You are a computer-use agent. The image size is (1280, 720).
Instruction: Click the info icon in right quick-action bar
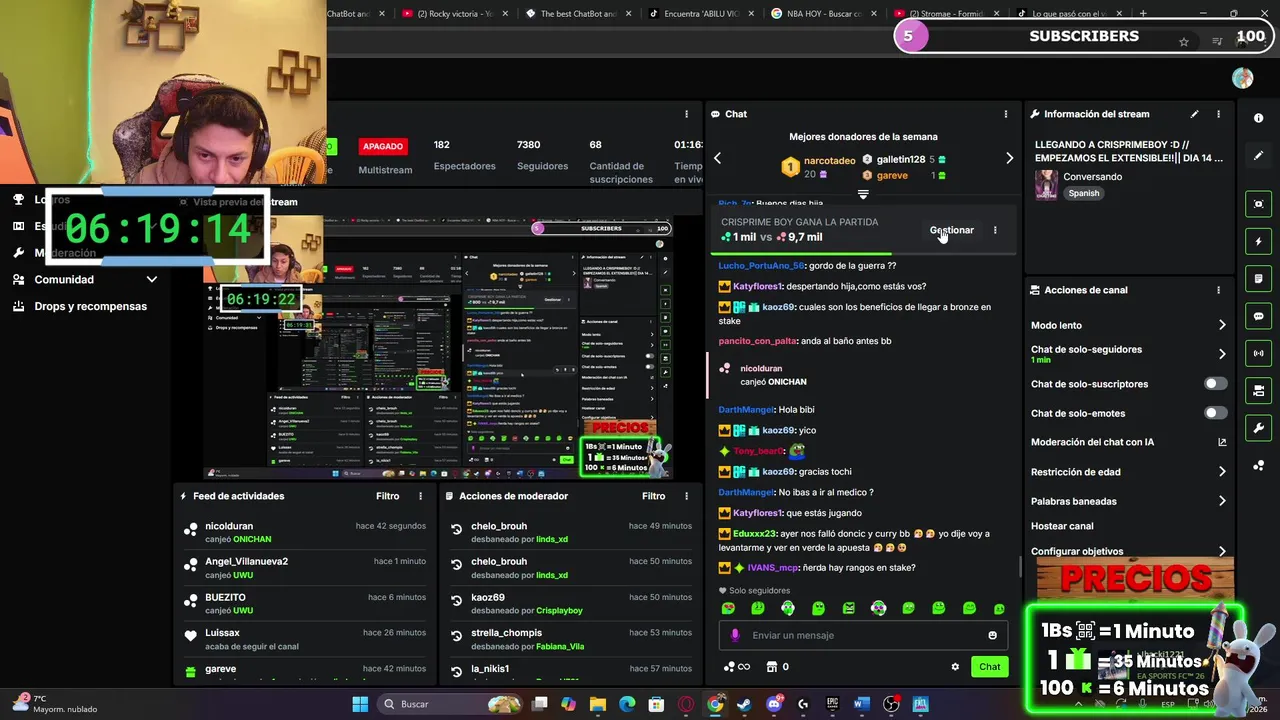tap(1258, 118)
